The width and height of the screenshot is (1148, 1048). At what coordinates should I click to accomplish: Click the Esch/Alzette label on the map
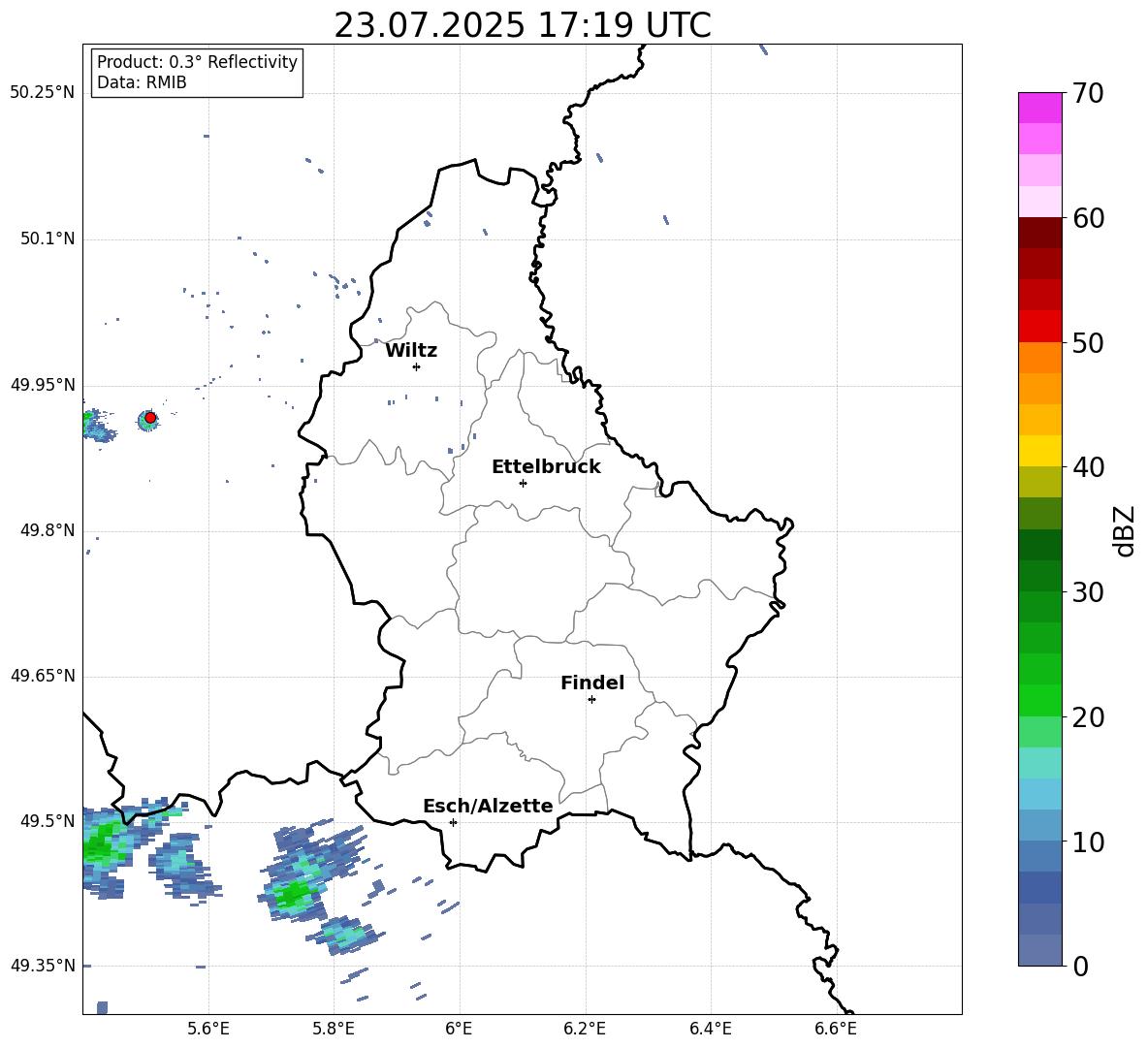pyautogui.click(x=489, y=806)
